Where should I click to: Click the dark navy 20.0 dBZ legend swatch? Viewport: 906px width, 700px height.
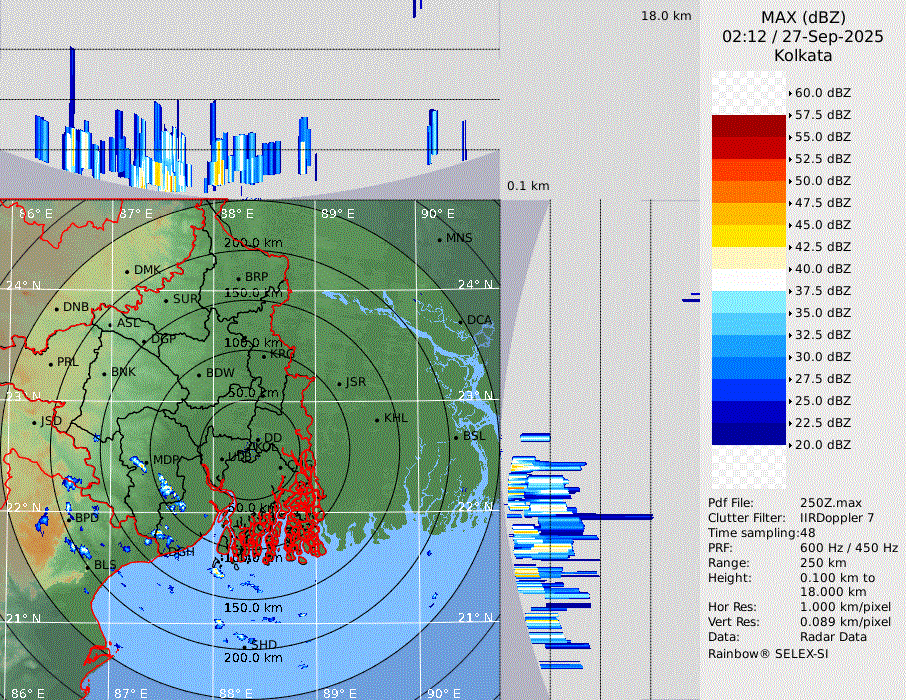(748, 434)
